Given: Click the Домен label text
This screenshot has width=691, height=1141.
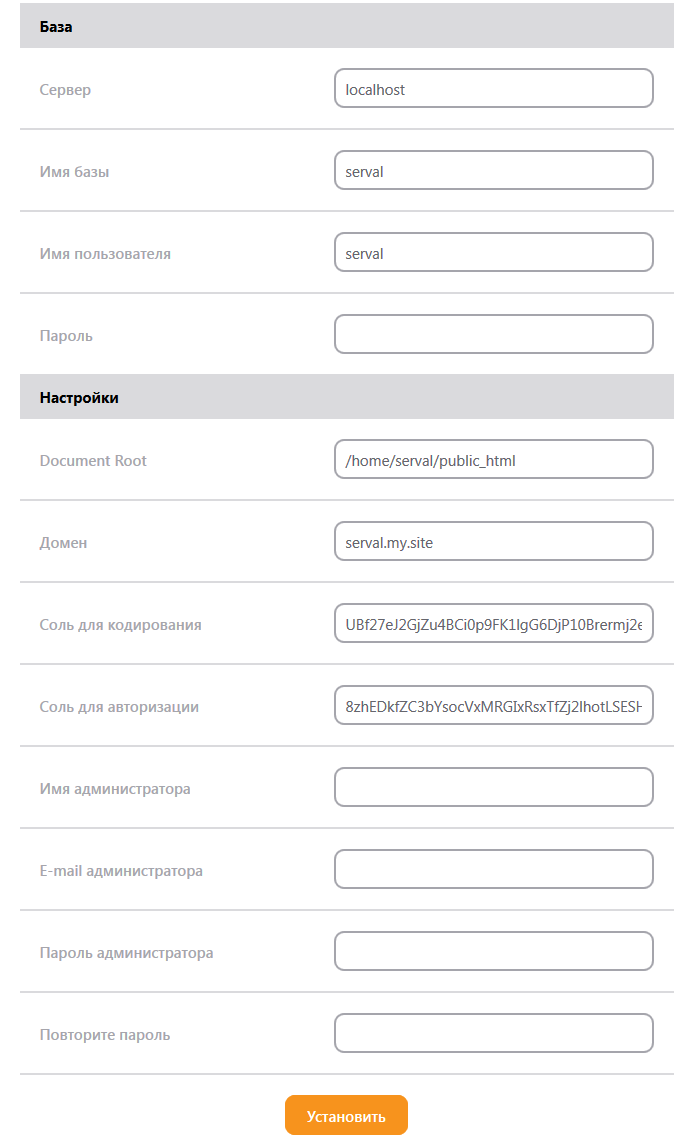Looking at the screenshot, I should (x=63, y=543).
